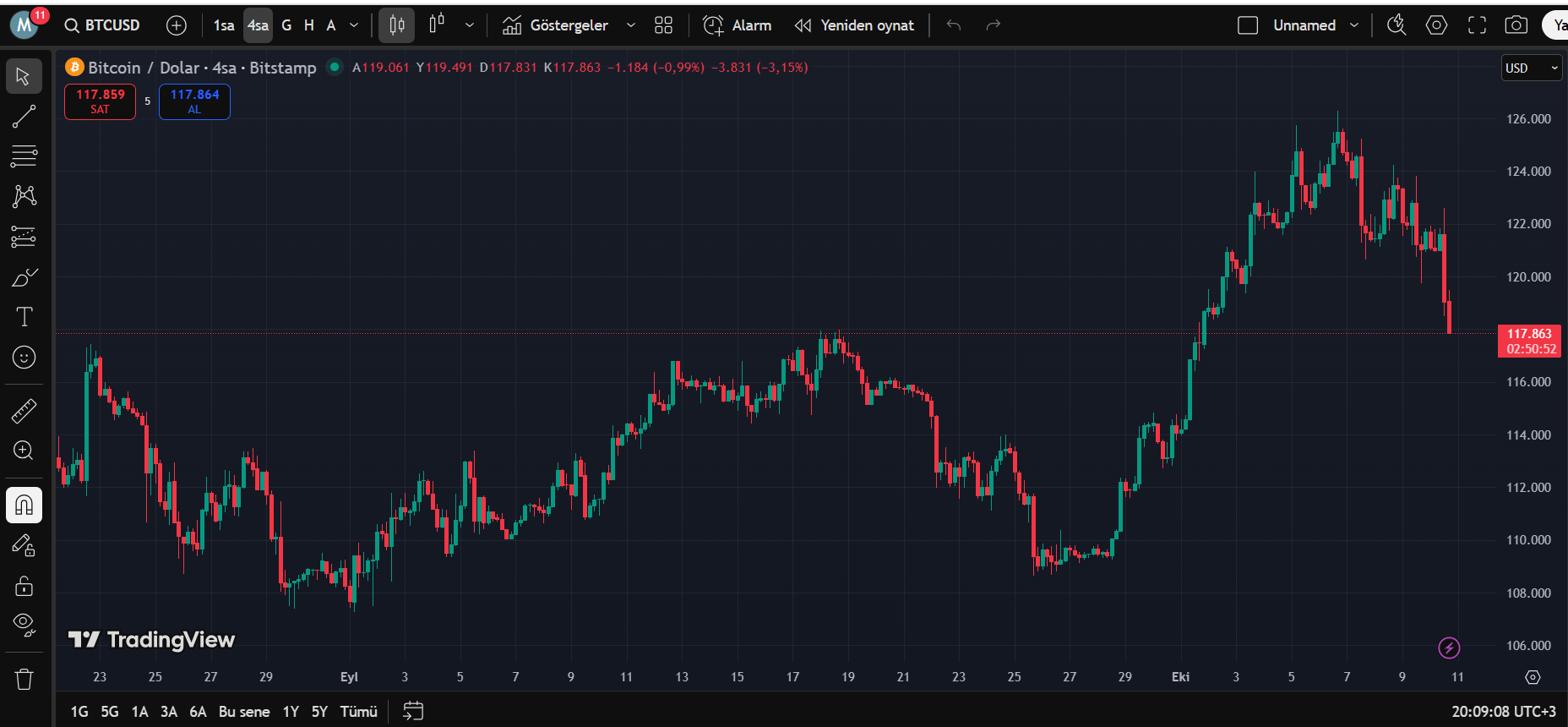Click the blue 117.864 AL buy button
Viewport: 1568px width, 727px height.
tap(194, 101)
